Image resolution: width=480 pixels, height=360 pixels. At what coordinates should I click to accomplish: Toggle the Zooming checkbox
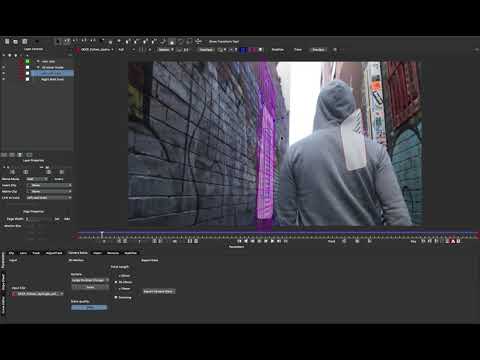click(x=116, y=297)
